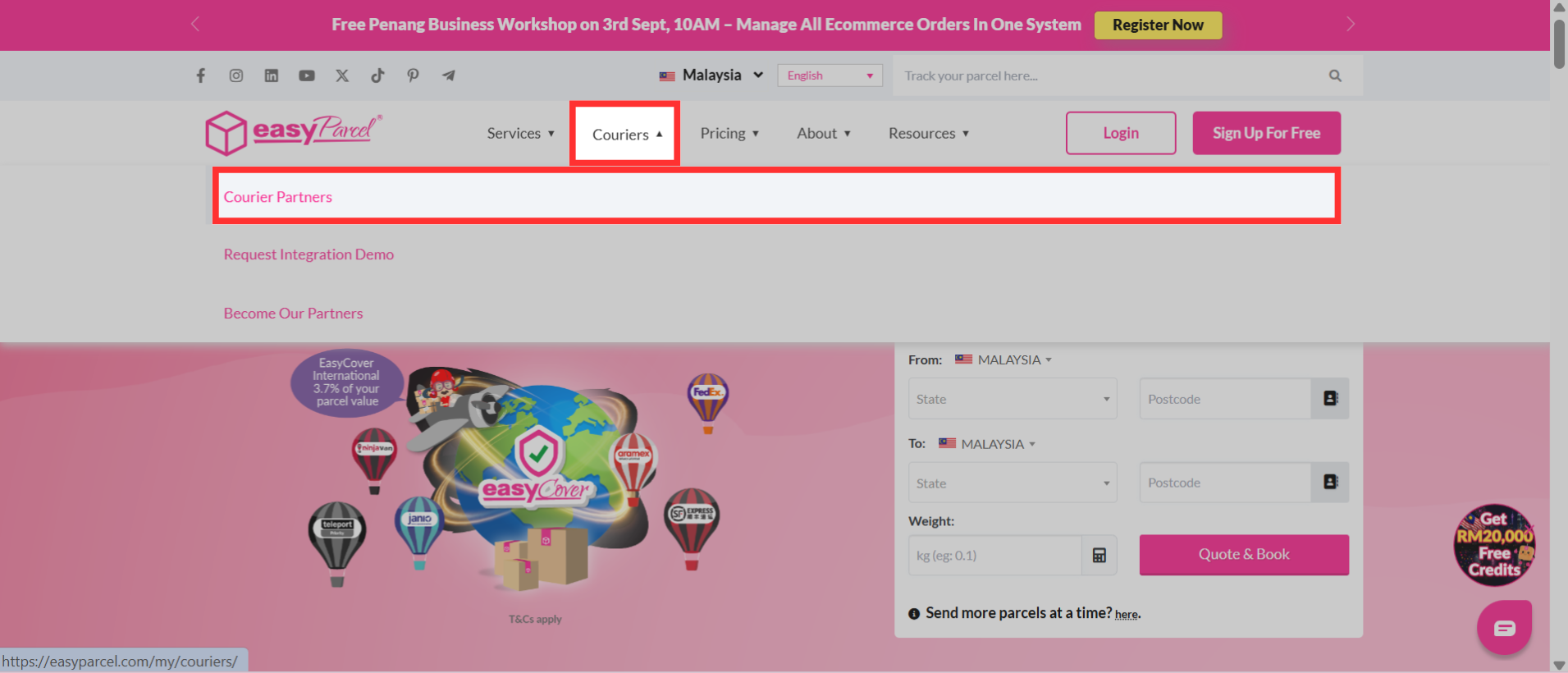Expand the Pricing menu
The width and height of the screenshot is (1568, 673).
tap(729, 133)
